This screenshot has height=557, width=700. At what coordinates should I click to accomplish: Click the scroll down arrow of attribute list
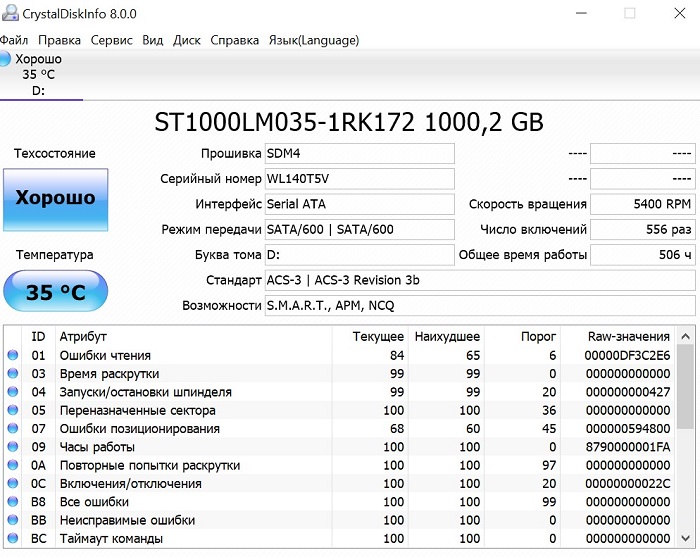(686, 539)
